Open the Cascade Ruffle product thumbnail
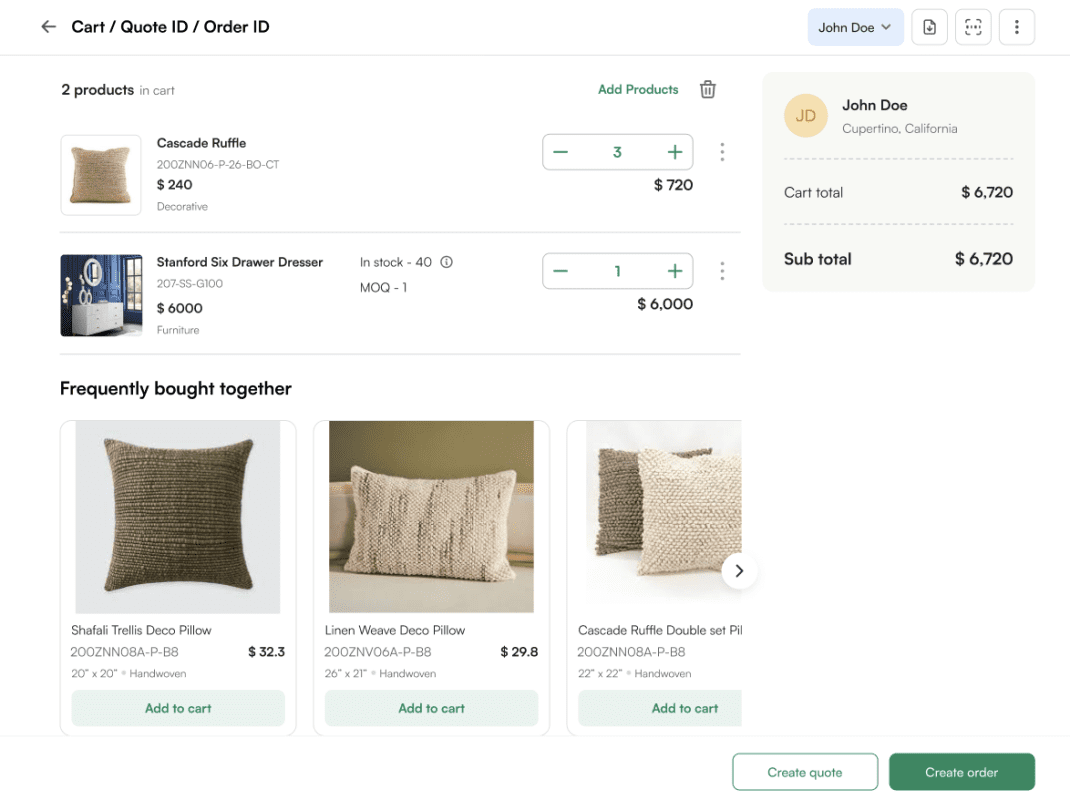This screenshot has height=800, width=1070. tap(101, 175)
